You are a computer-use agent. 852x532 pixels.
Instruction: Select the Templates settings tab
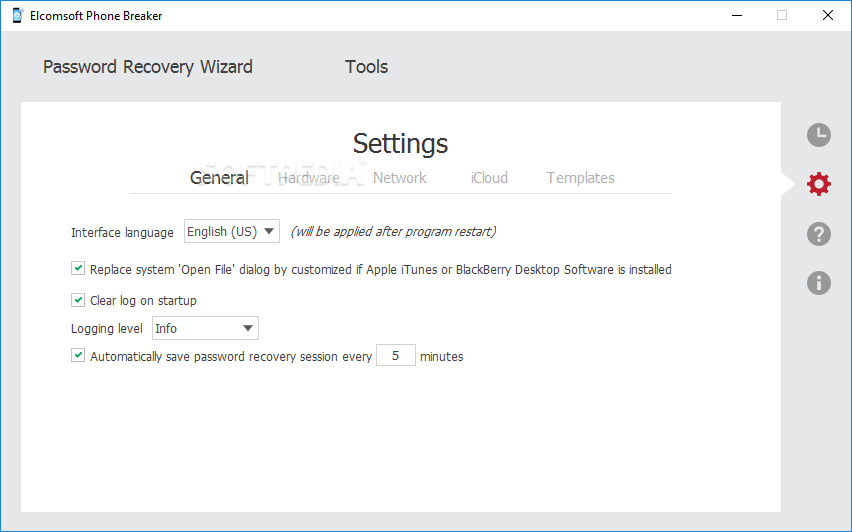pyautogui.click(x=580, y=178)
